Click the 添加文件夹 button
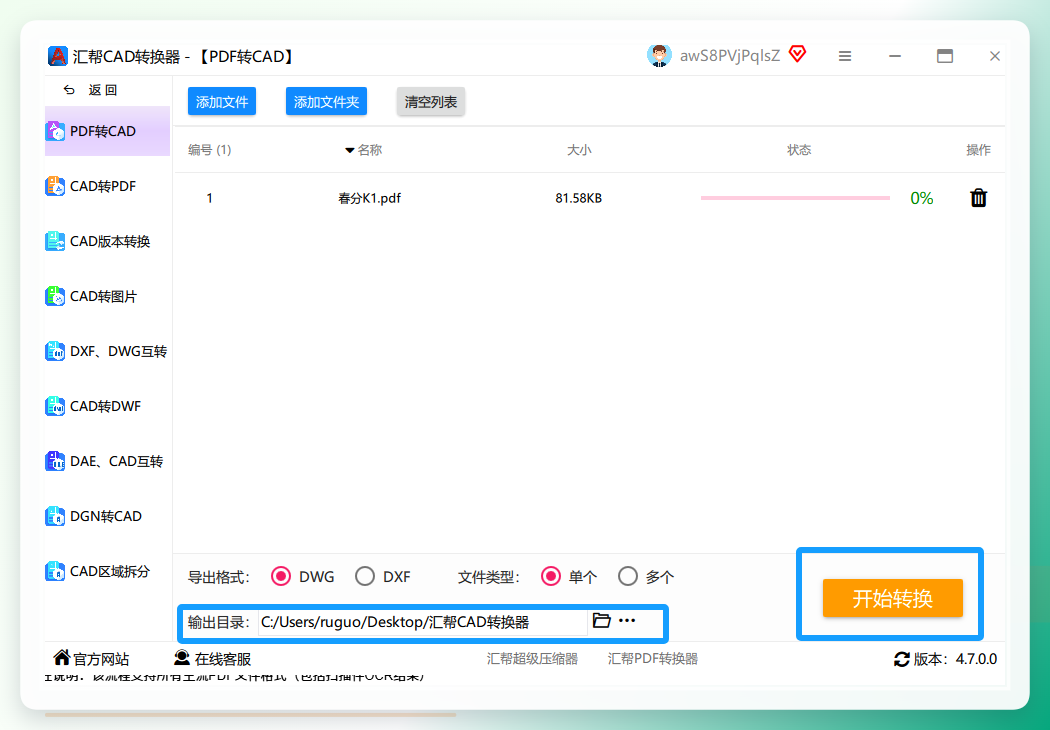Screen dimensions: 1050x730 (x=326, y=101)
